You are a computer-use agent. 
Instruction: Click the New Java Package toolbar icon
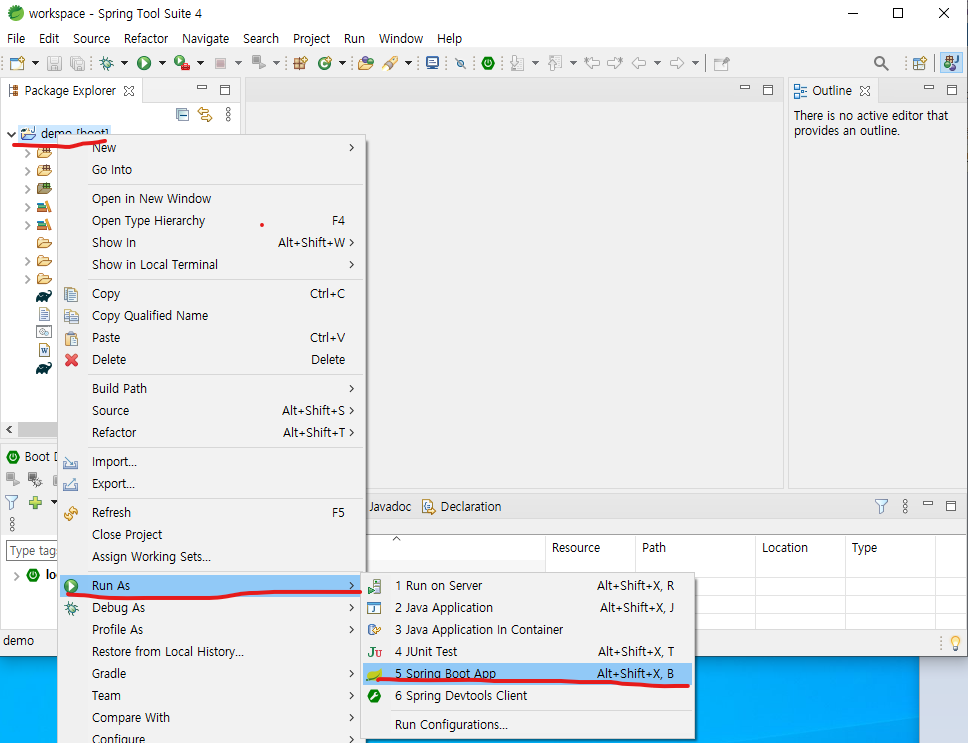pos(301,63)
